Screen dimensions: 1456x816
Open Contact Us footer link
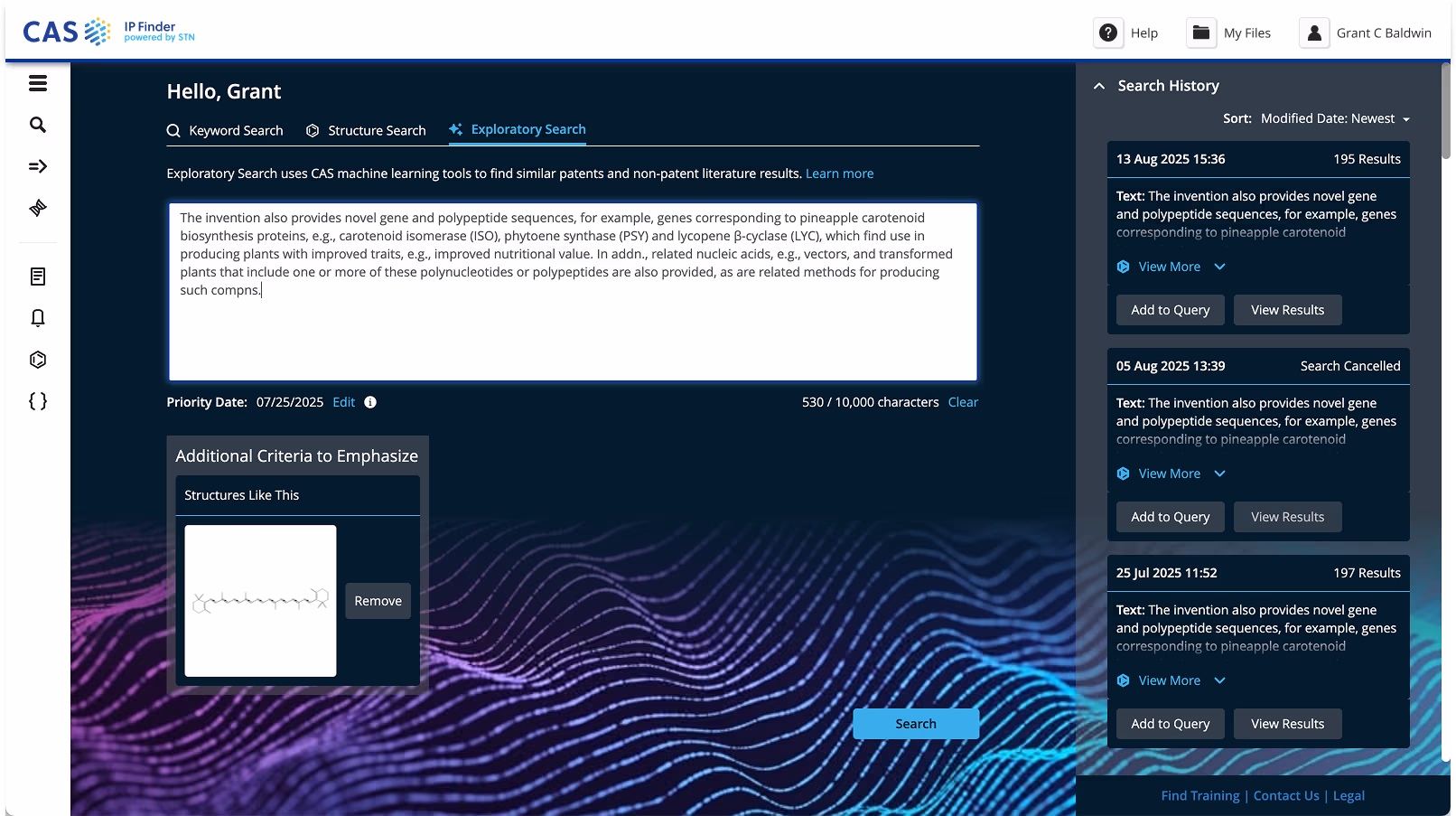pos(1286,796)
